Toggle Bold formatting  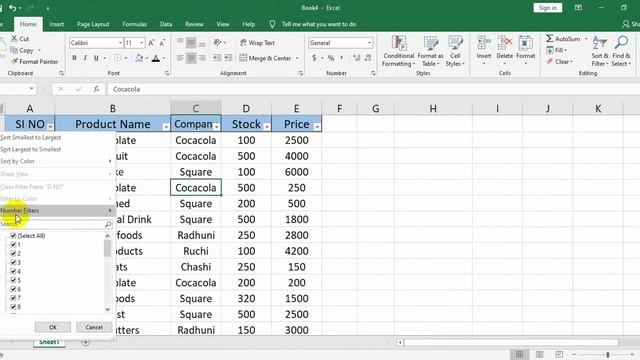[x=74, y=58]
